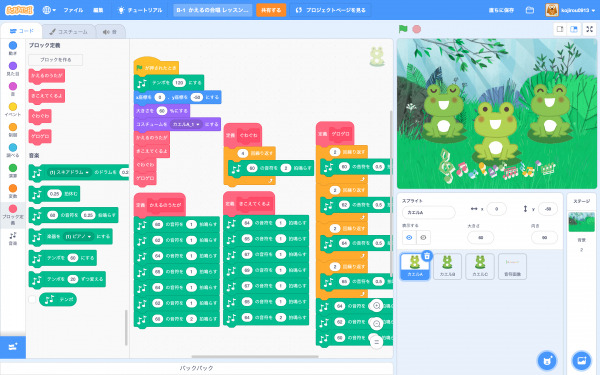Open the choose a backdrop button

(581, 360)
